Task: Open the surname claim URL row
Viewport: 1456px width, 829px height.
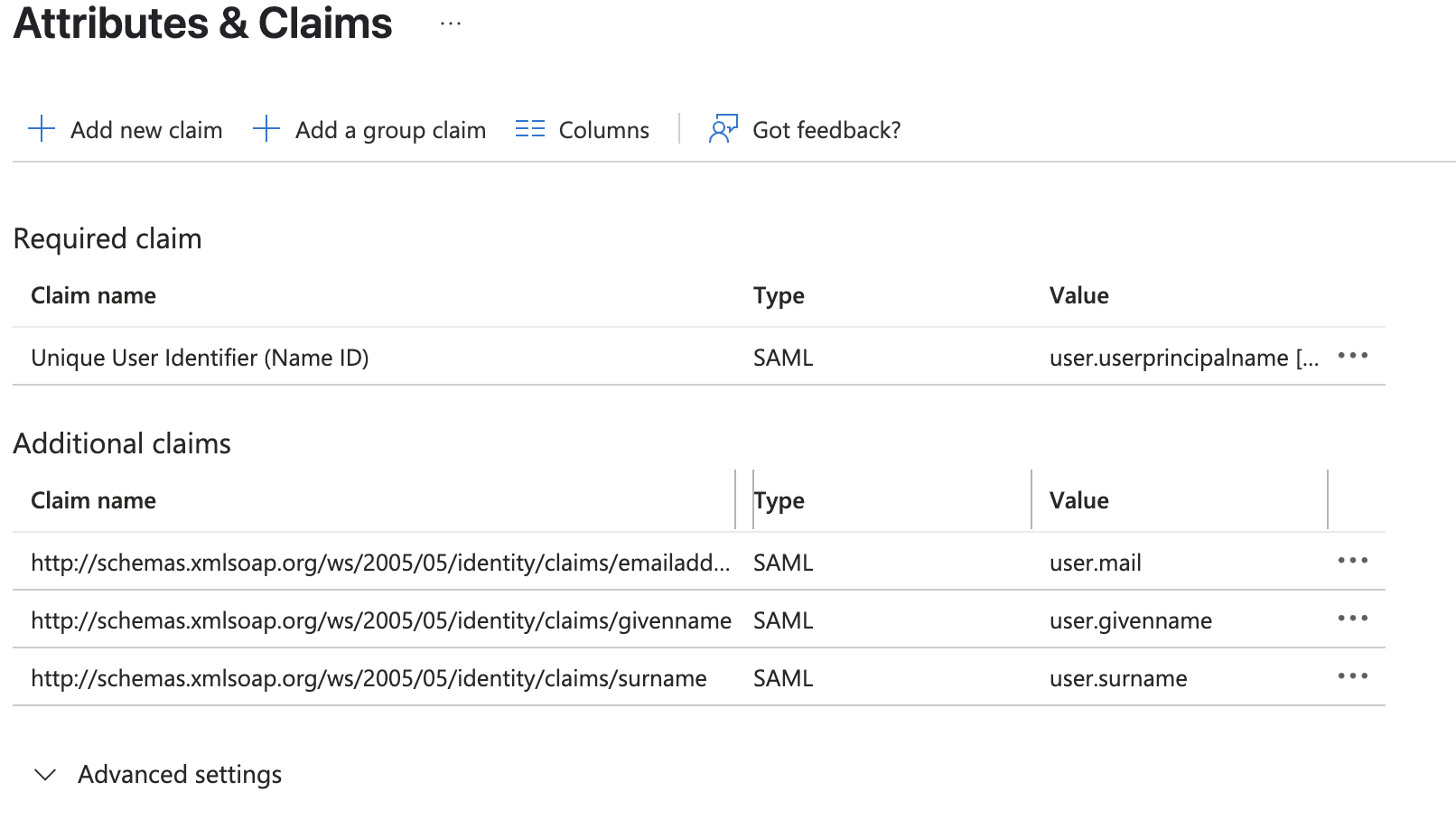Action: coord(369,678)
